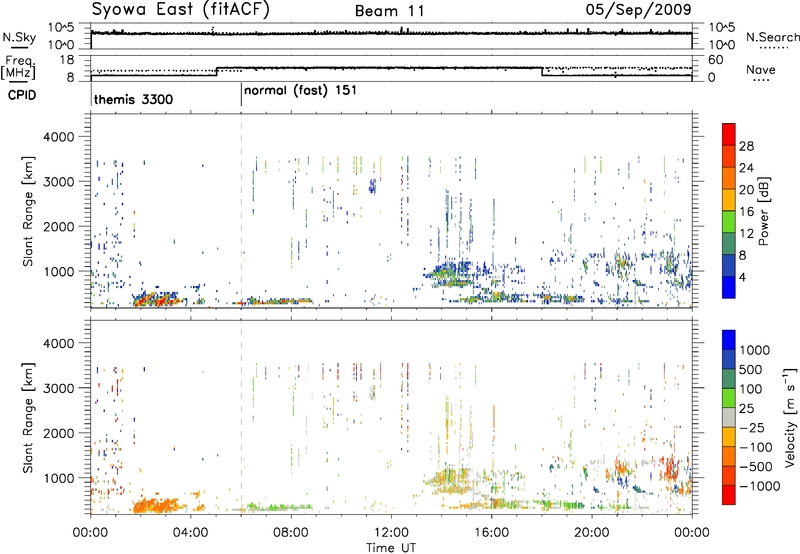Click the dense orange velocity scatter near 02:00–03:00

pos(157,504)
